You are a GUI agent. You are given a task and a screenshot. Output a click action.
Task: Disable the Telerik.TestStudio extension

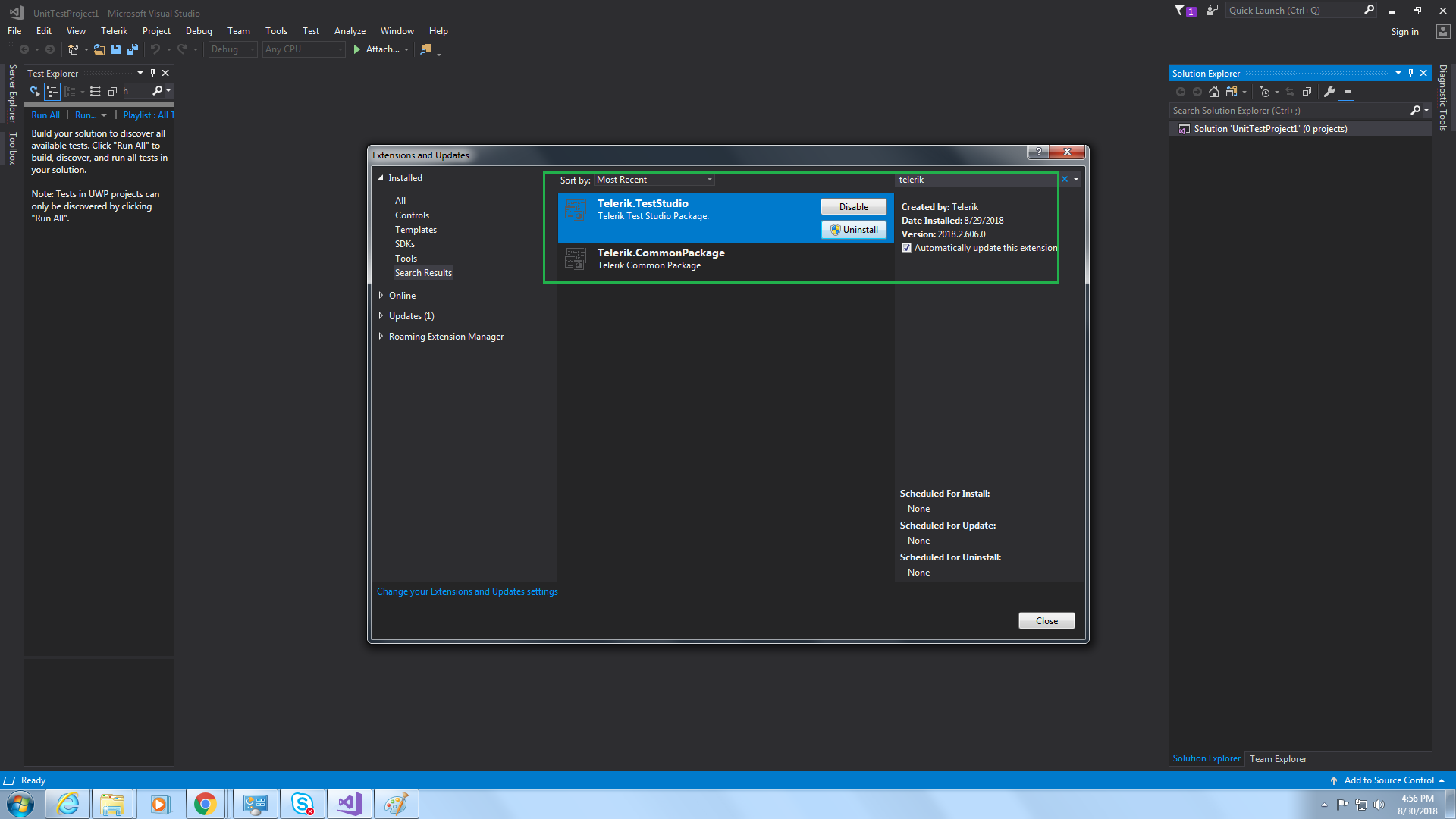coord(854,207)
